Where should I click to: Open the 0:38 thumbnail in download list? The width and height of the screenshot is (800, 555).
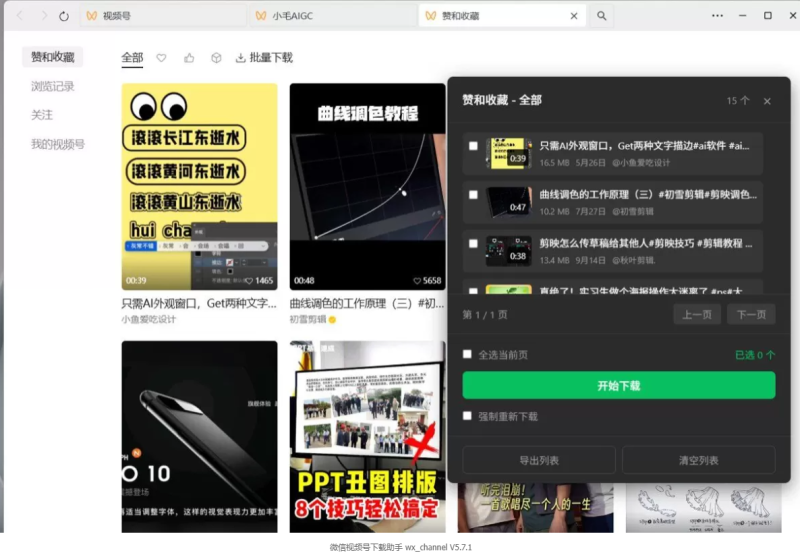pos(509,251)
